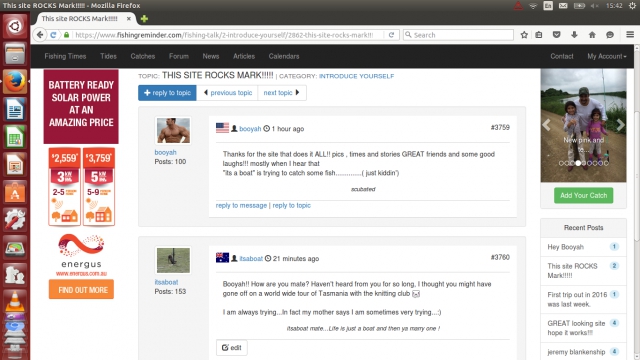Click the edit button on post #3760

tap(231, 348)
